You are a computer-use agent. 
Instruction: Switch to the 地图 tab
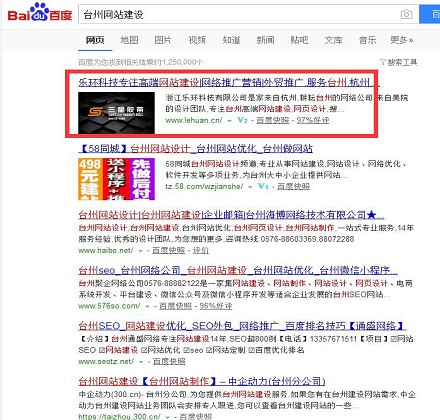point(129,40)
